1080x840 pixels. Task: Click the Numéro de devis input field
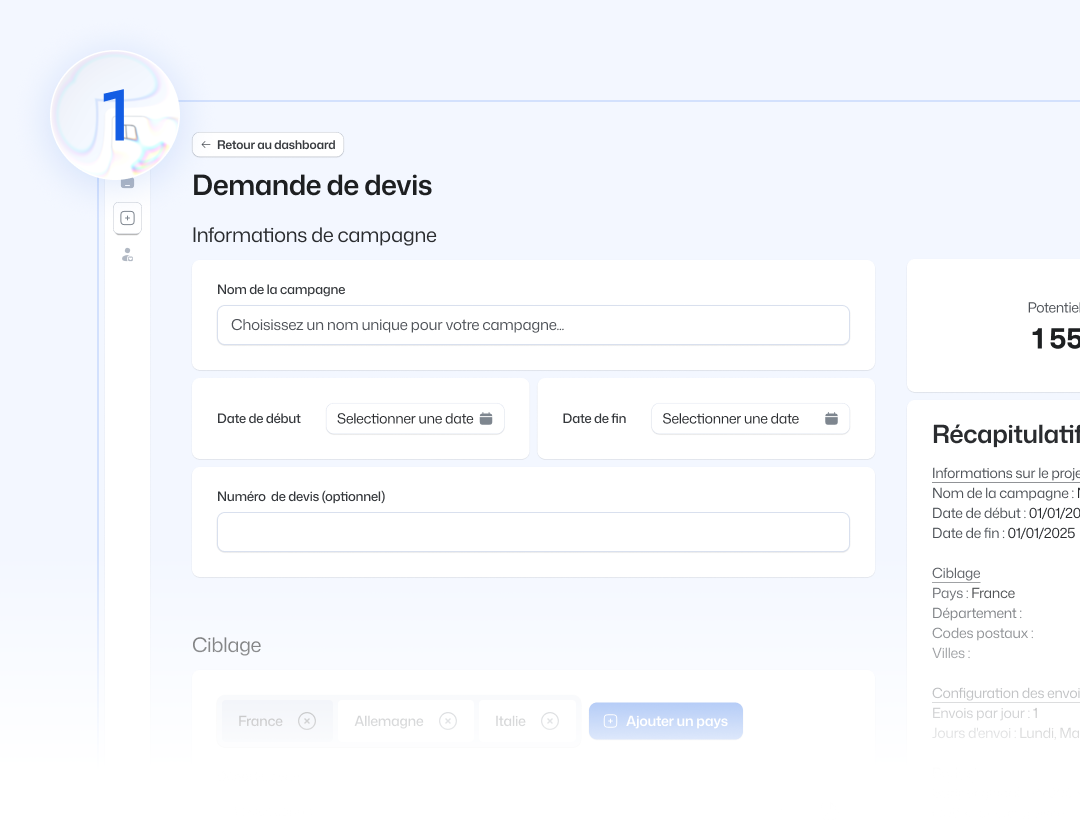[533, 532]
